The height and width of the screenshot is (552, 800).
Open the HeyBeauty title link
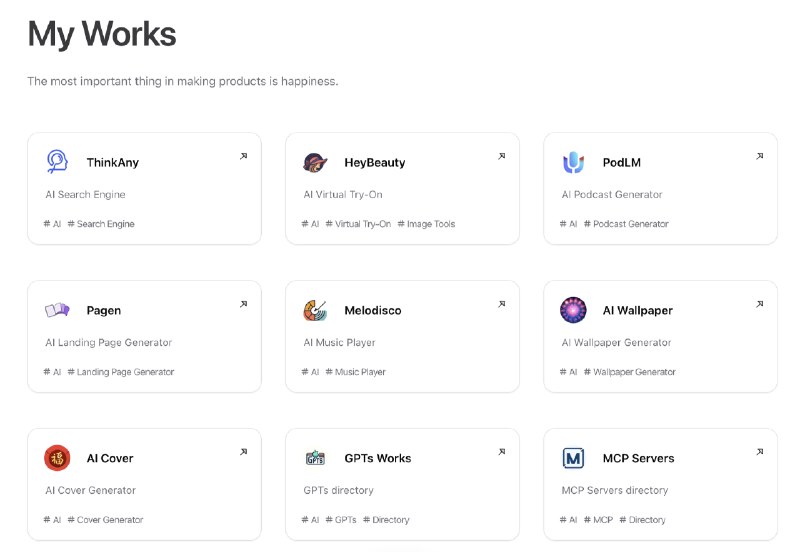pyautogui.click(x=374, y=162)
